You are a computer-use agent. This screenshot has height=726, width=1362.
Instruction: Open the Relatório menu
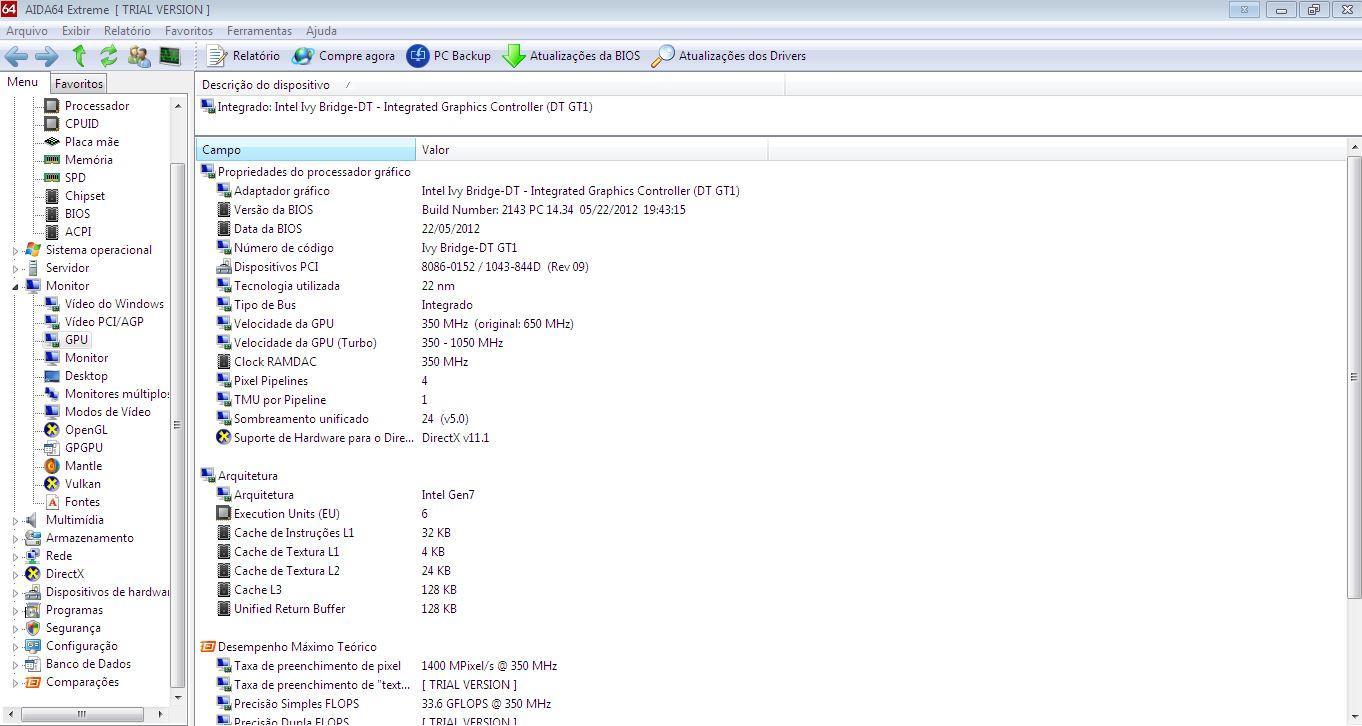127,31
